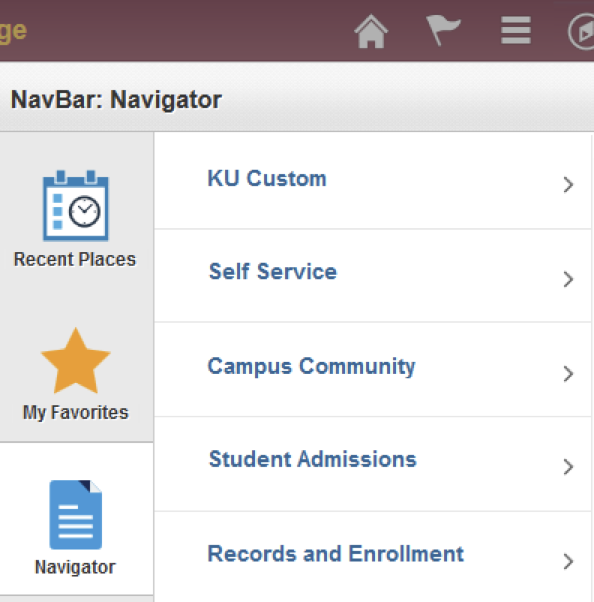
Task: Select the My Favorites star icon
Action: pos(76,361)
